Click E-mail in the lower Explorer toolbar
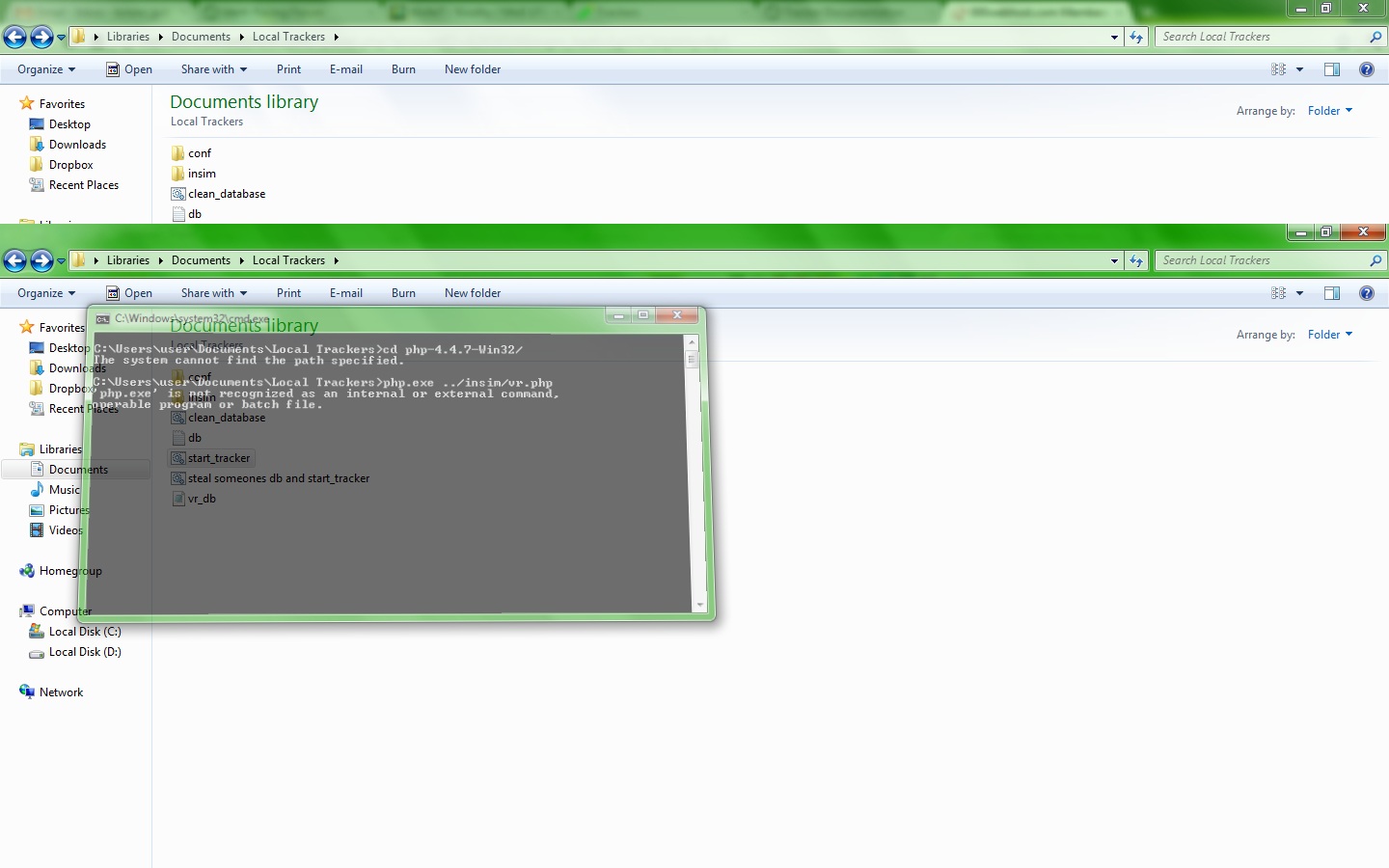1389x868 pixels. (346, 293)
